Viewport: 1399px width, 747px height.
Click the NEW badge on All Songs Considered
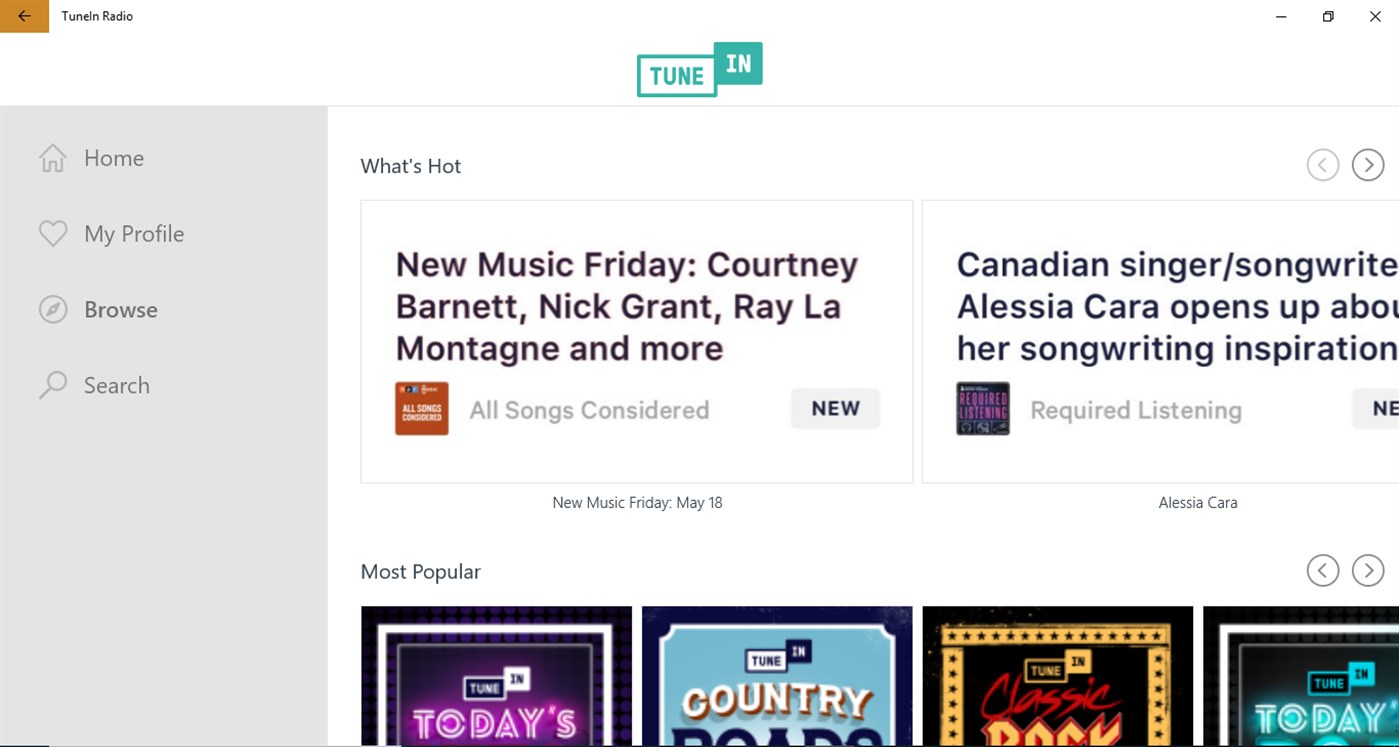coord(835,409)
